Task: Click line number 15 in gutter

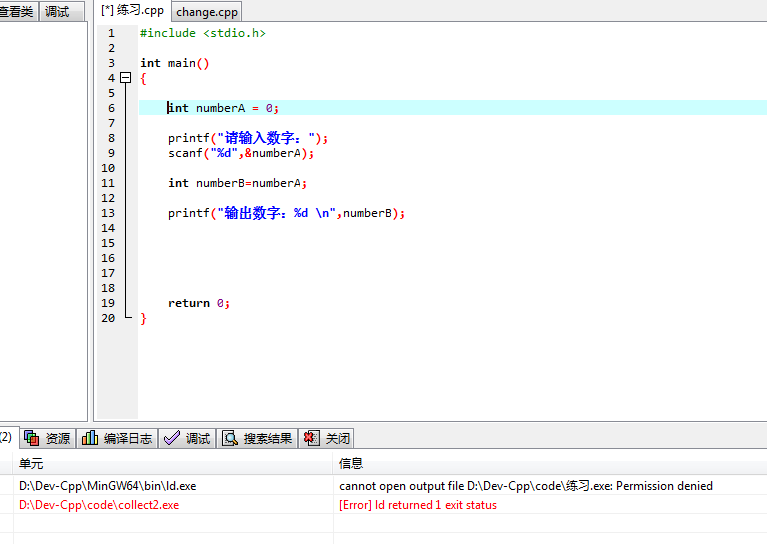Action: click(x=108, y=243)
